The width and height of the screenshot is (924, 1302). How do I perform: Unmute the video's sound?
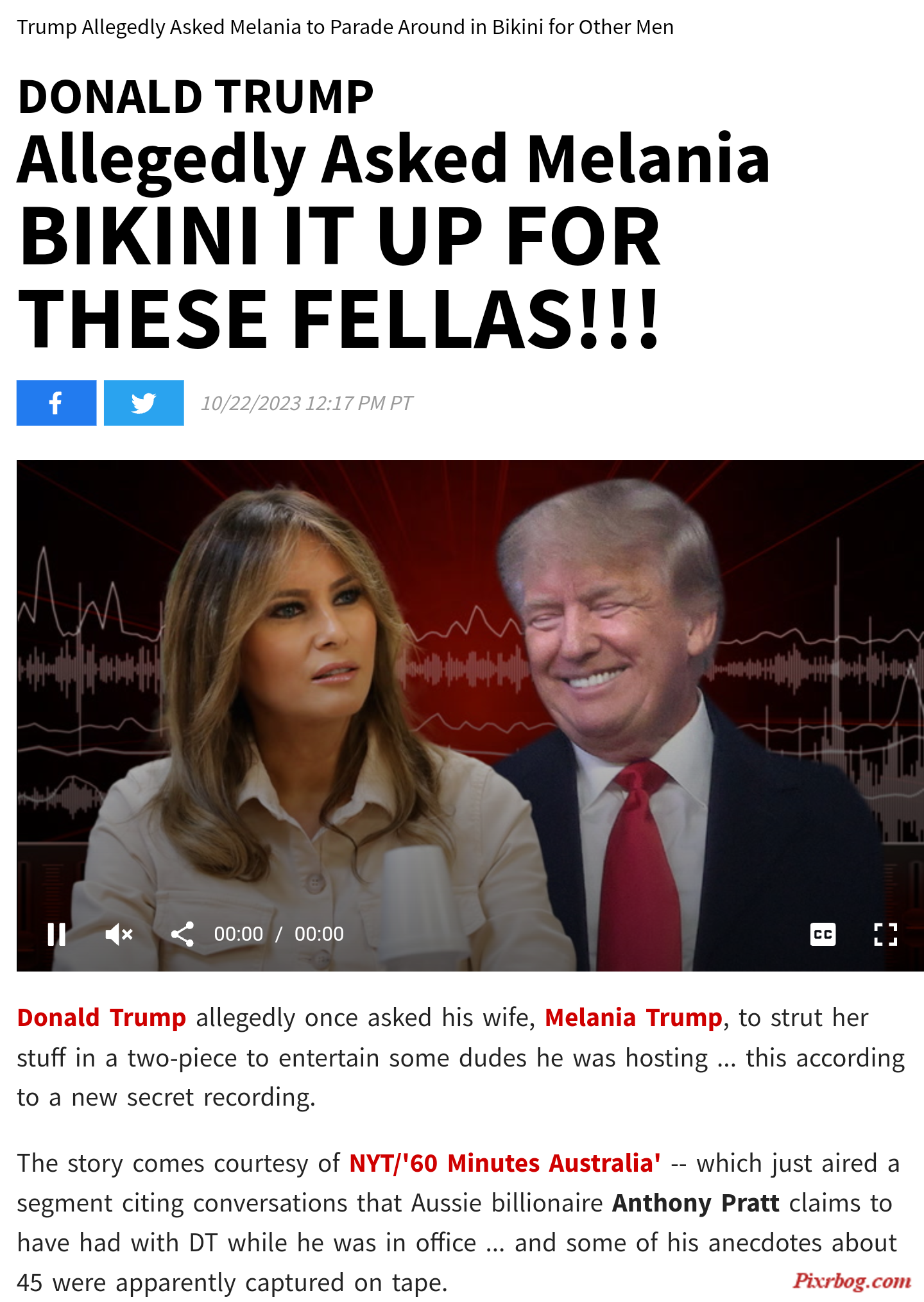point(119,934)
